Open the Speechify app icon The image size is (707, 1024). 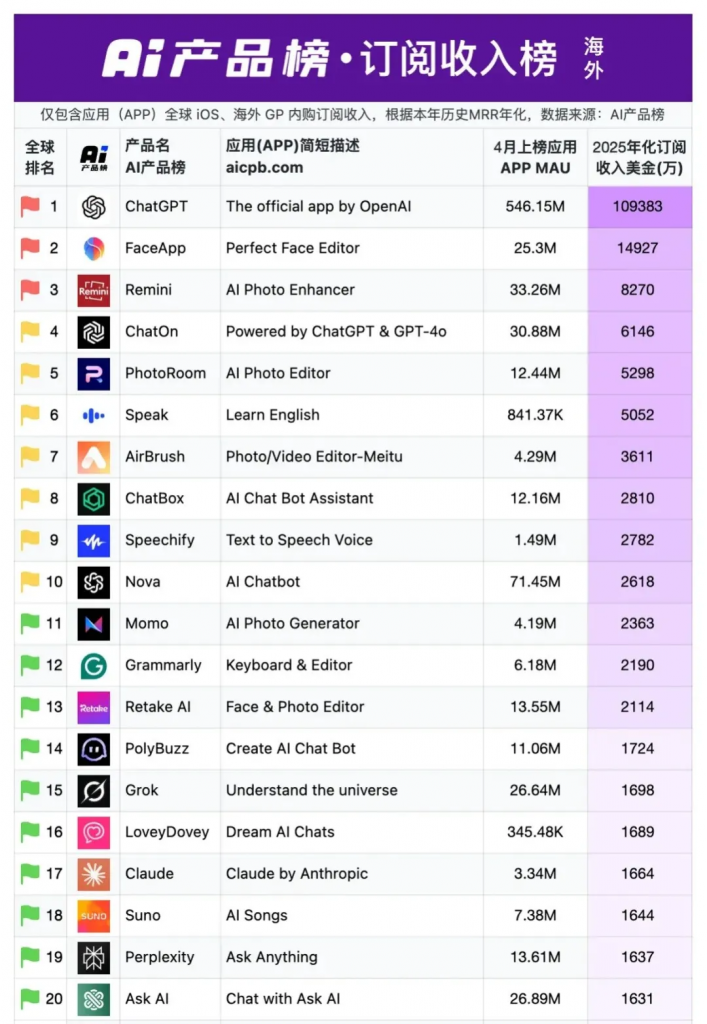coord(94,540)
